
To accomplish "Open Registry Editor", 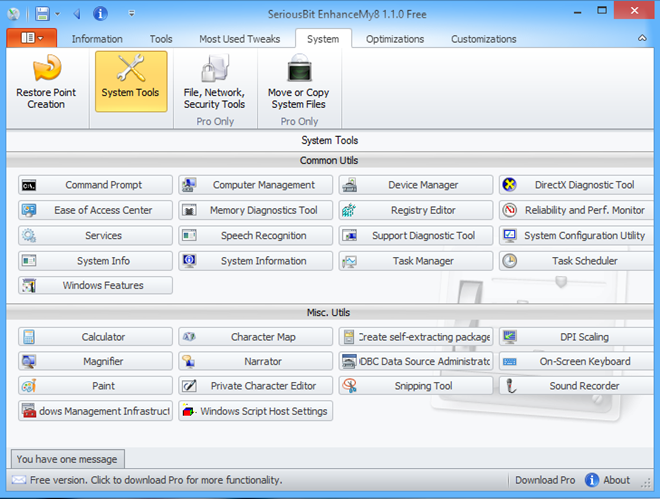I will coord(415,210).
